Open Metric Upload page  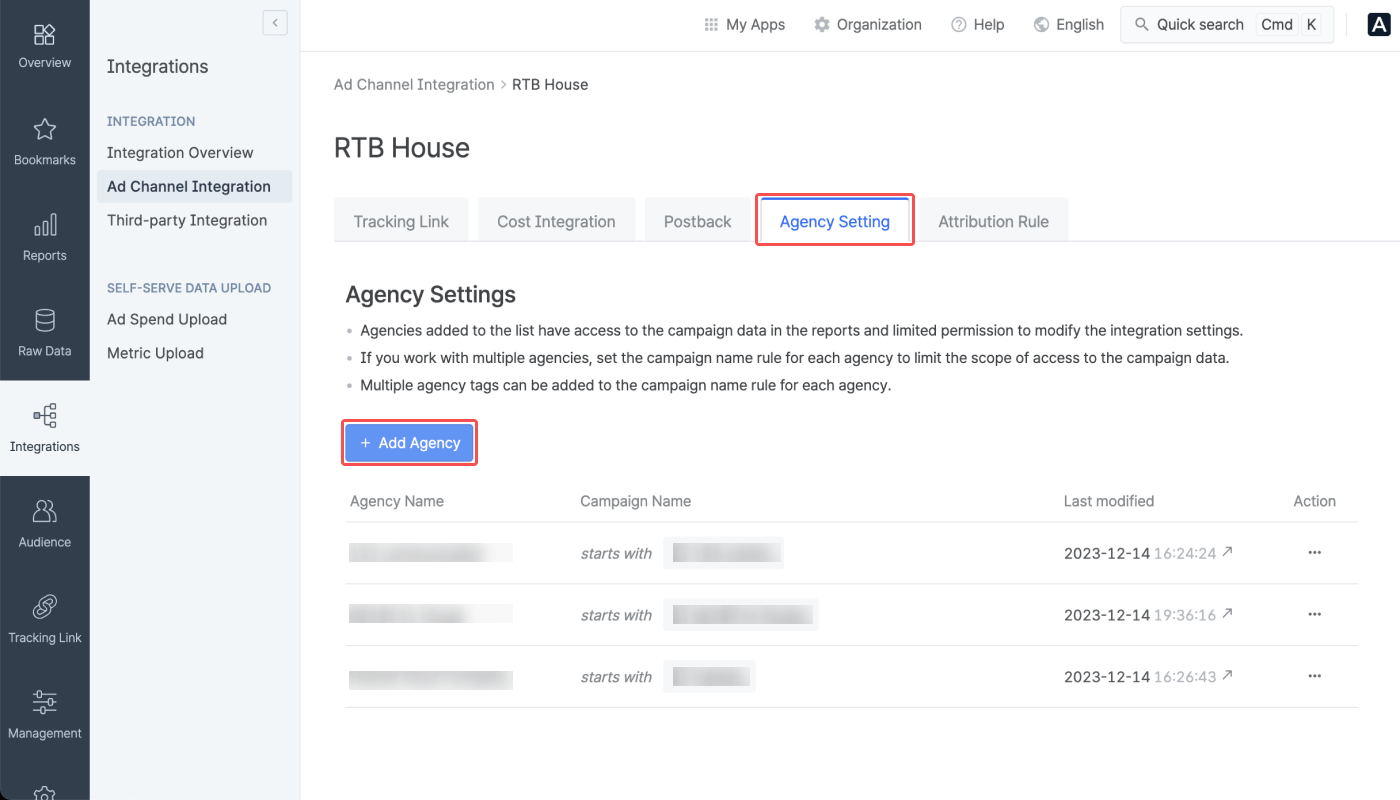[x=155, y=353]
